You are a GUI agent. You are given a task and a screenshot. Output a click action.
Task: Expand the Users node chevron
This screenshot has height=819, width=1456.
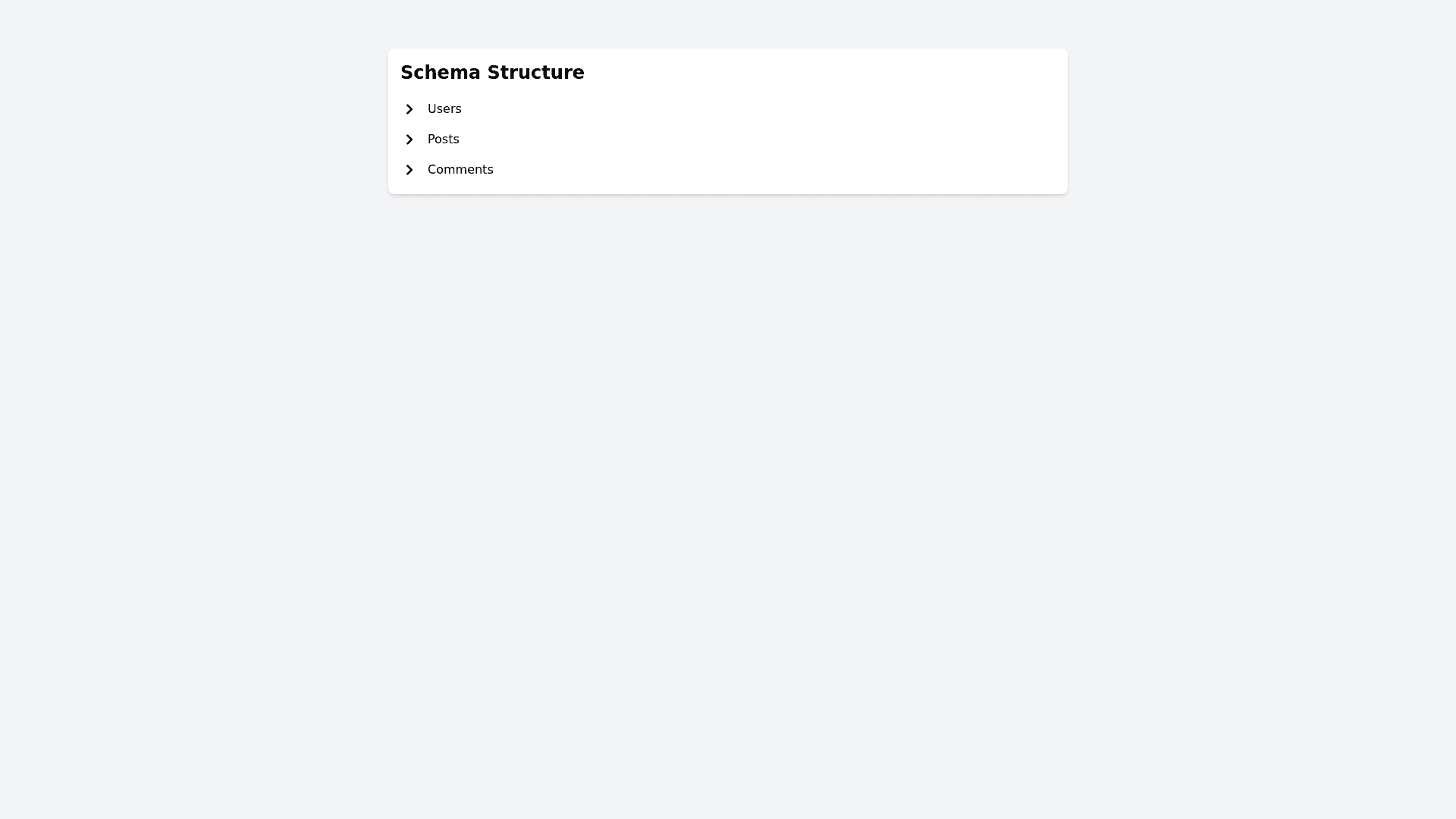409,109
